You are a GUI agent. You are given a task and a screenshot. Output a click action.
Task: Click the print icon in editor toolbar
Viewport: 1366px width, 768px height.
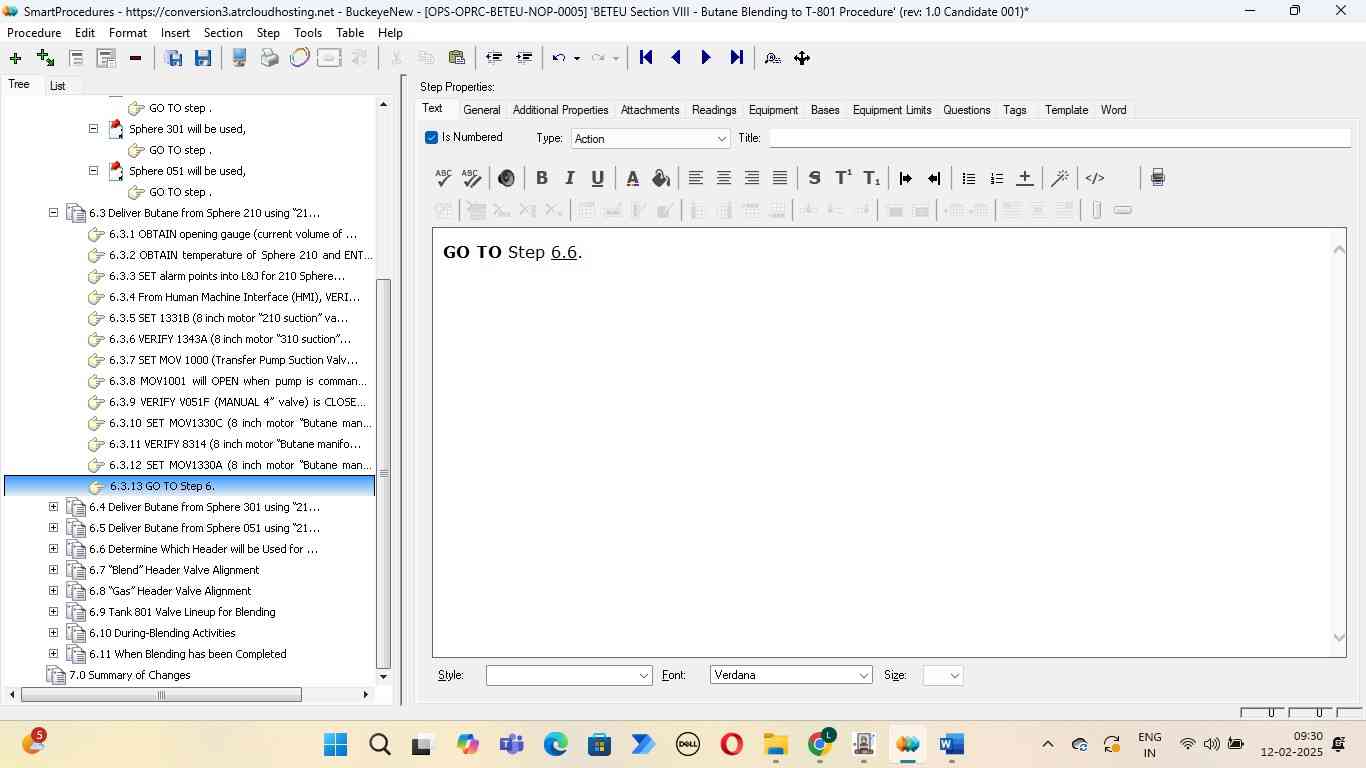(1157, 178)
